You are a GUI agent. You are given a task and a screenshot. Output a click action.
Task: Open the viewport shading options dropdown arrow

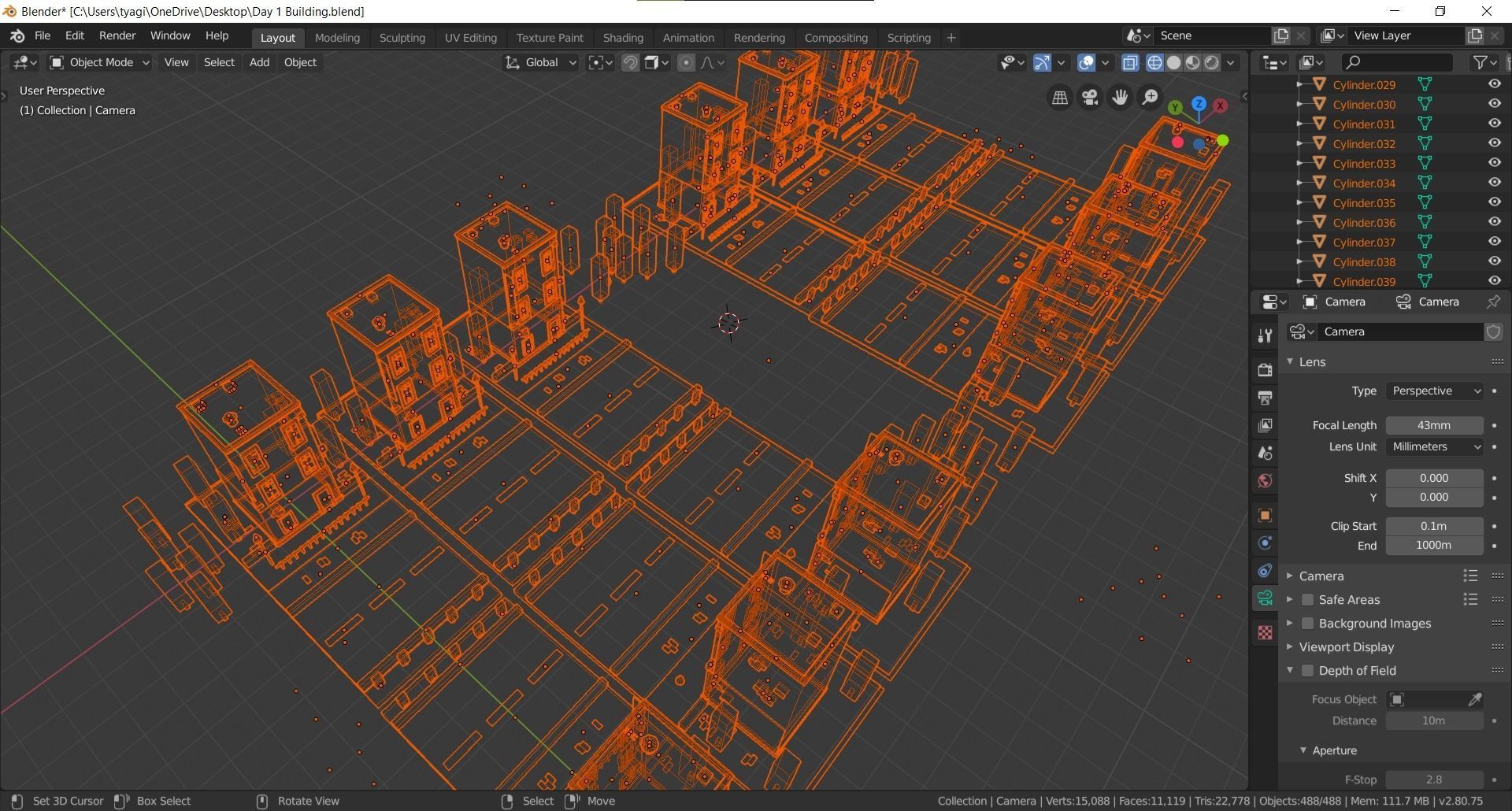pyautogui.click(x=1231, y=62)
